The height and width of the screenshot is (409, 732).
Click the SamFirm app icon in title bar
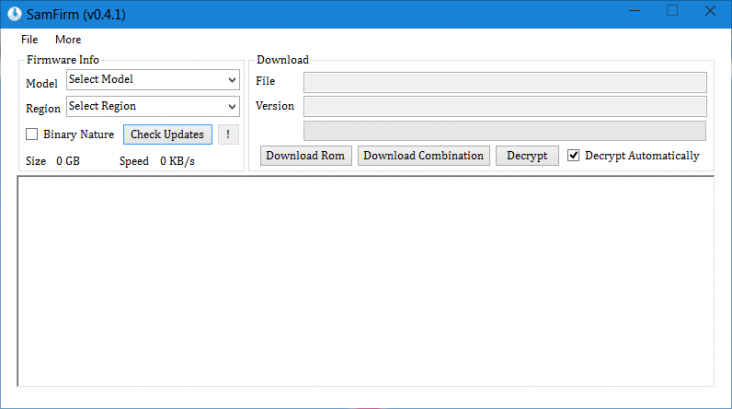[14, 14]
